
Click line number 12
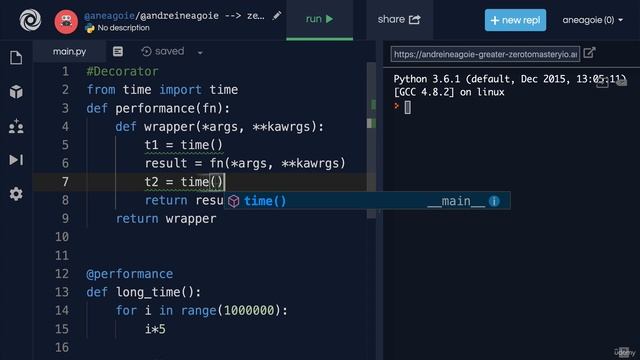[x=62, y=274]
